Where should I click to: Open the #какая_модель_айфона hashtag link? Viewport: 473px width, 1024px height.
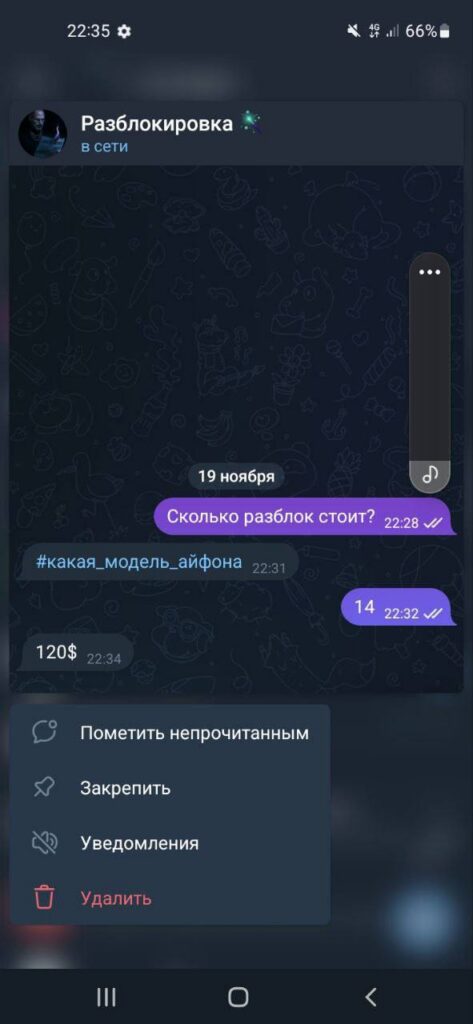(x=139, y=562)
